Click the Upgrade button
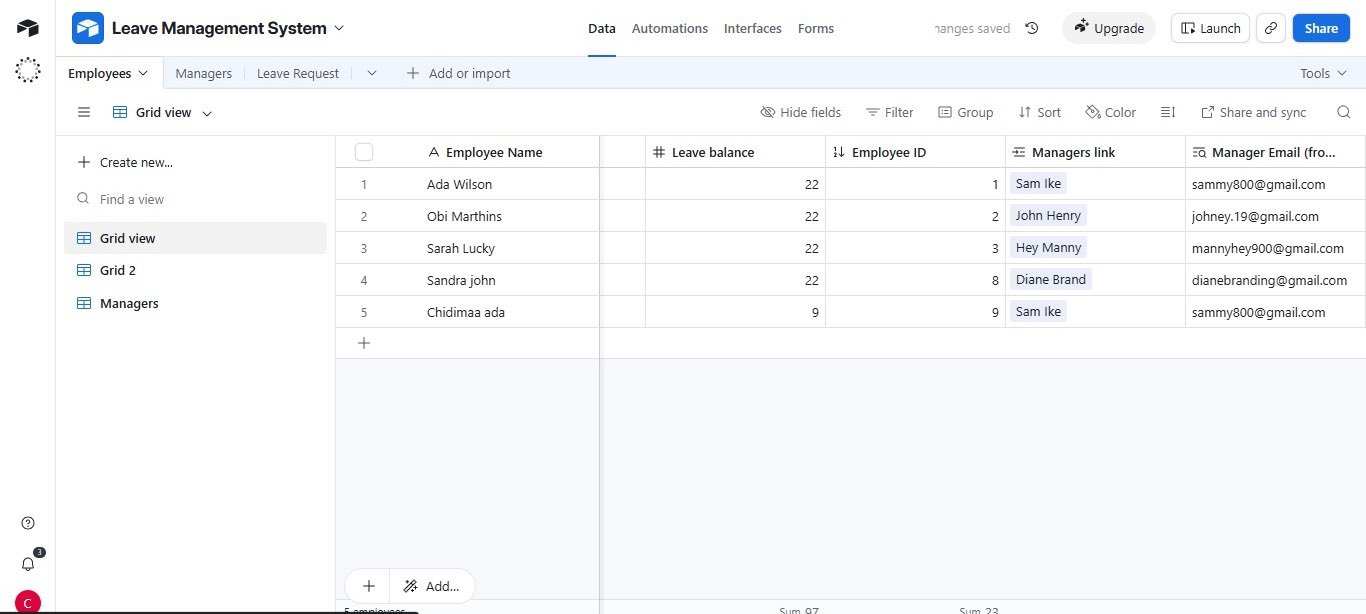This screenshot has height=614, width=1366. (x=1108, y=28)
